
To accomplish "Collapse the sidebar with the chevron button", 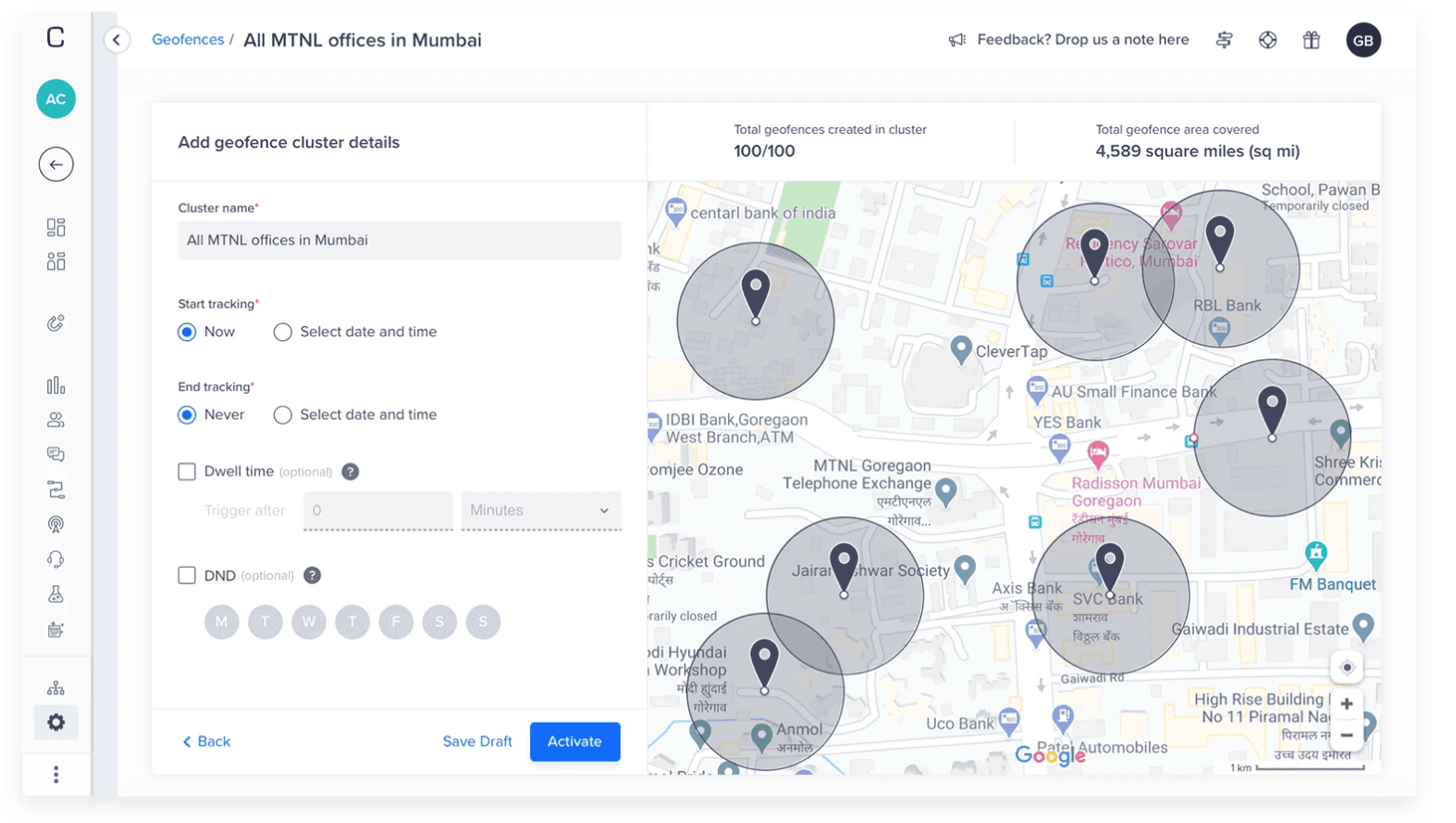I will (116, 40).
